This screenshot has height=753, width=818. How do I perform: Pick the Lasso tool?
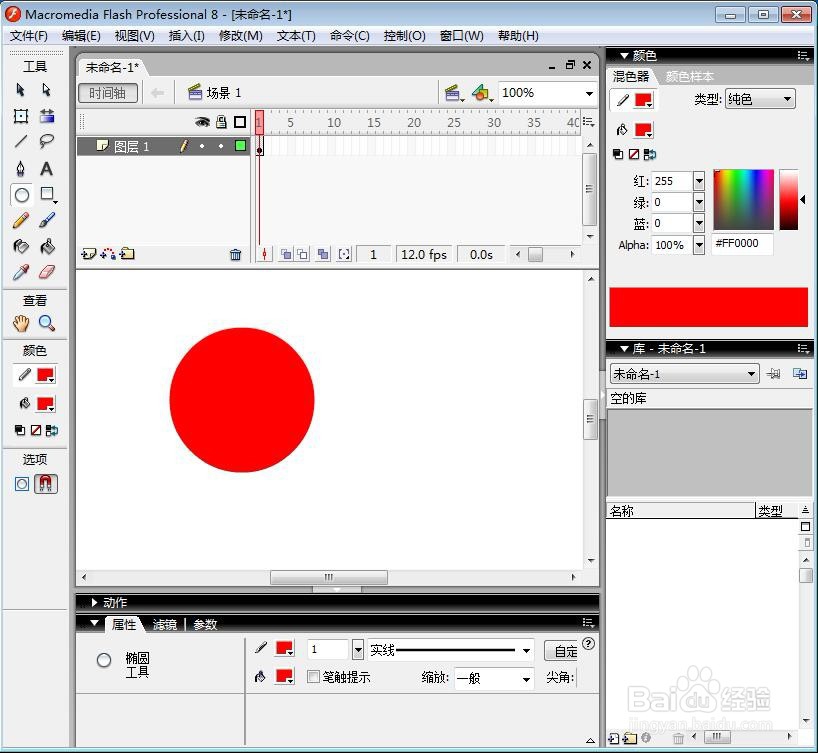point(47,141)
